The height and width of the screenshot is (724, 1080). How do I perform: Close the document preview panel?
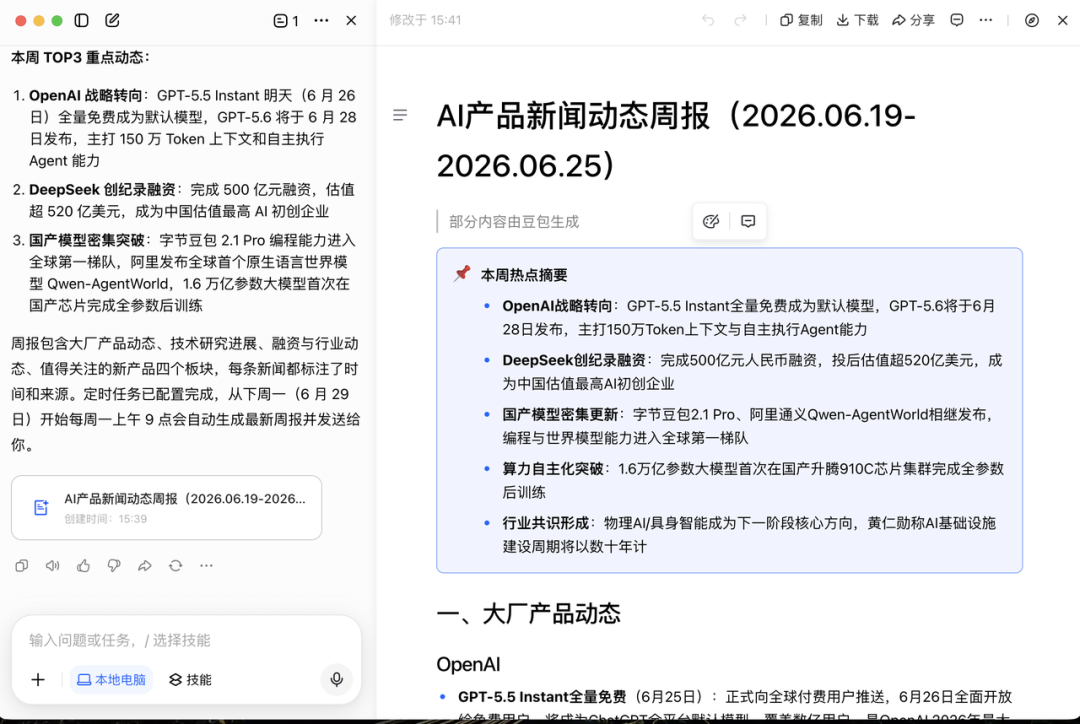1063,20
